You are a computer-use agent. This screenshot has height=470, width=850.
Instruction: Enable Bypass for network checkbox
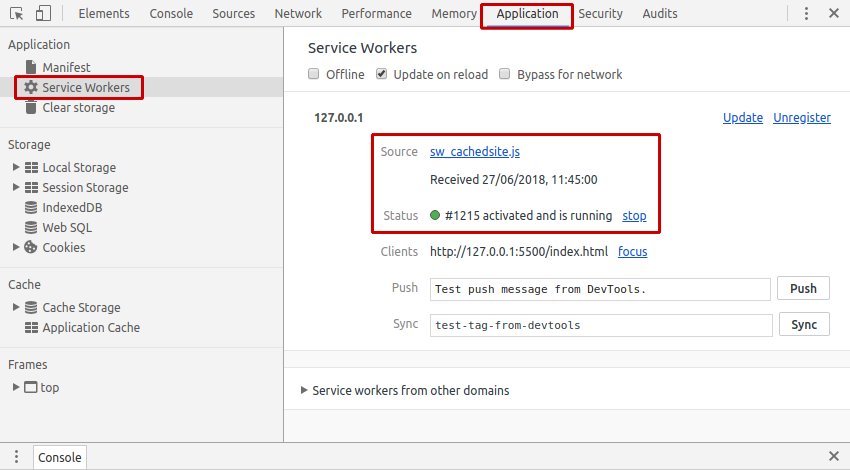coord(504,74)
